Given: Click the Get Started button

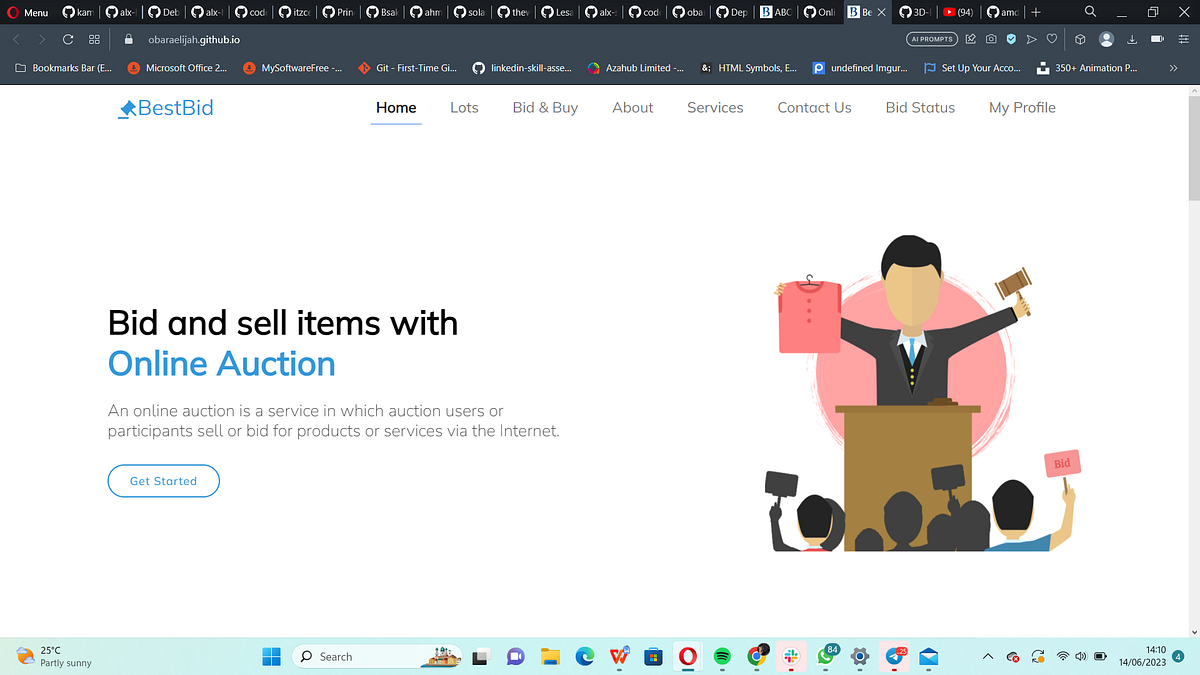Looking at the screenshot, I should coord(163,481).
